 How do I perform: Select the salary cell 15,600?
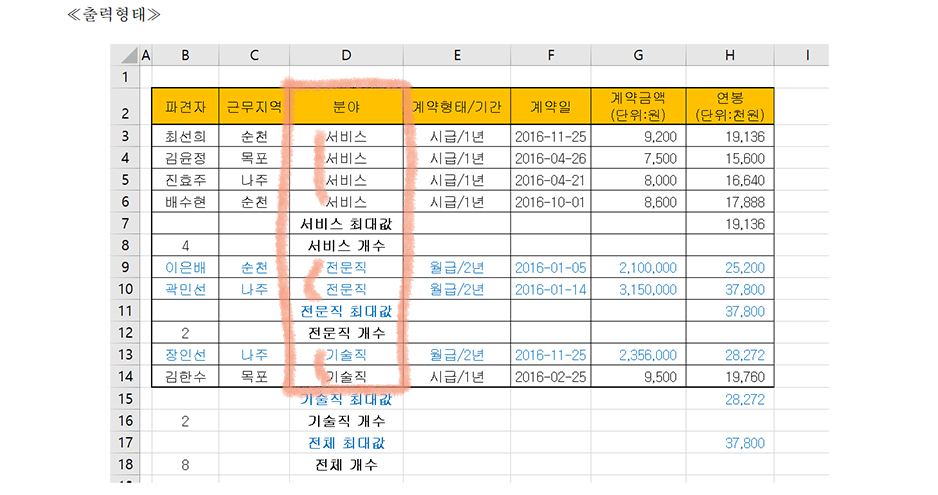tap(730, 158)
